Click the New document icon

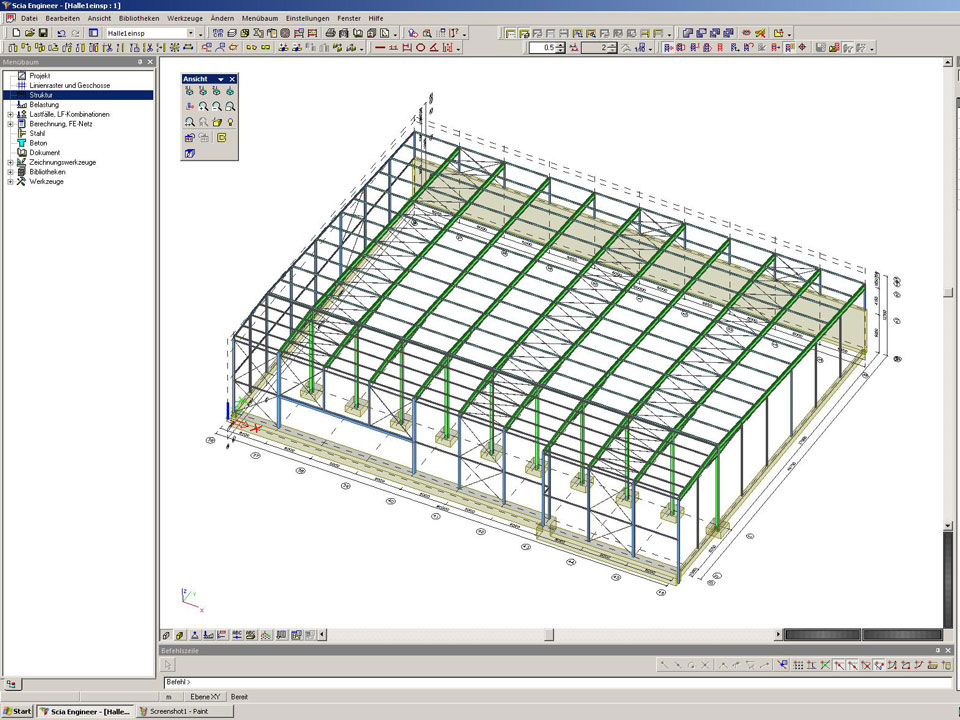coord(17,33)
